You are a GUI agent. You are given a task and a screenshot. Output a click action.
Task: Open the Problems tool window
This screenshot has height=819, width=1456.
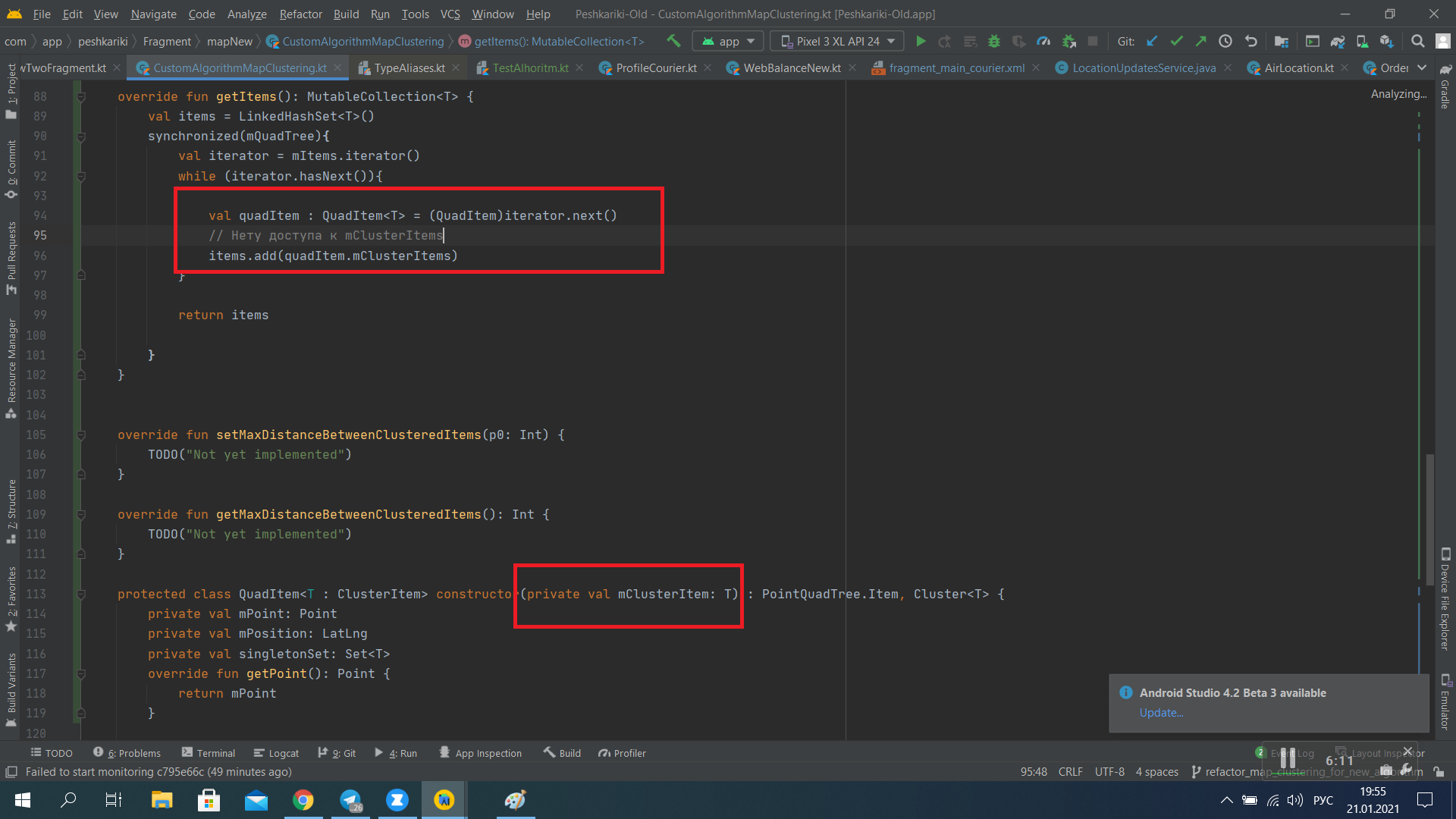tap(127, 753)
